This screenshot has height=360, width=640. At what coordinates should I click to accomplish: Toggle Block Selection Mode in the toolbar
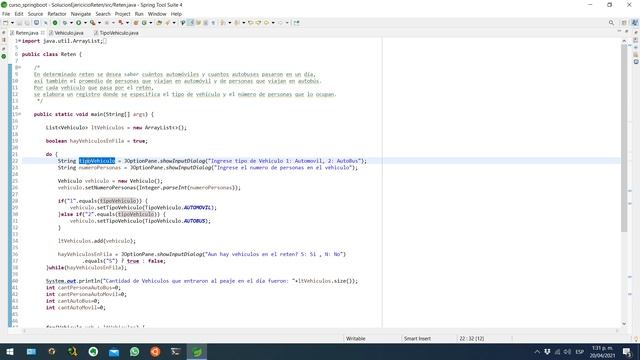click(205, 23)
